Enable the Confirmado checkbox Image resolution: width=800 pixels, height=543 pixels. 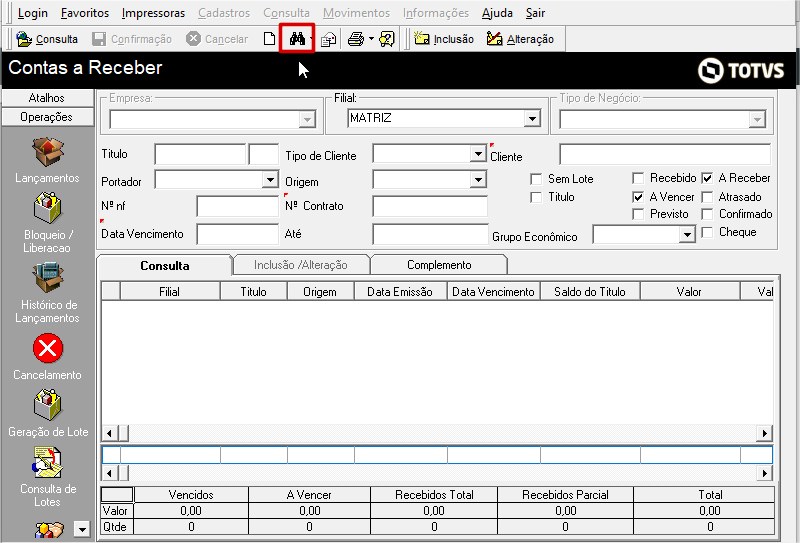pyautogui.click(x=707, y=214)
